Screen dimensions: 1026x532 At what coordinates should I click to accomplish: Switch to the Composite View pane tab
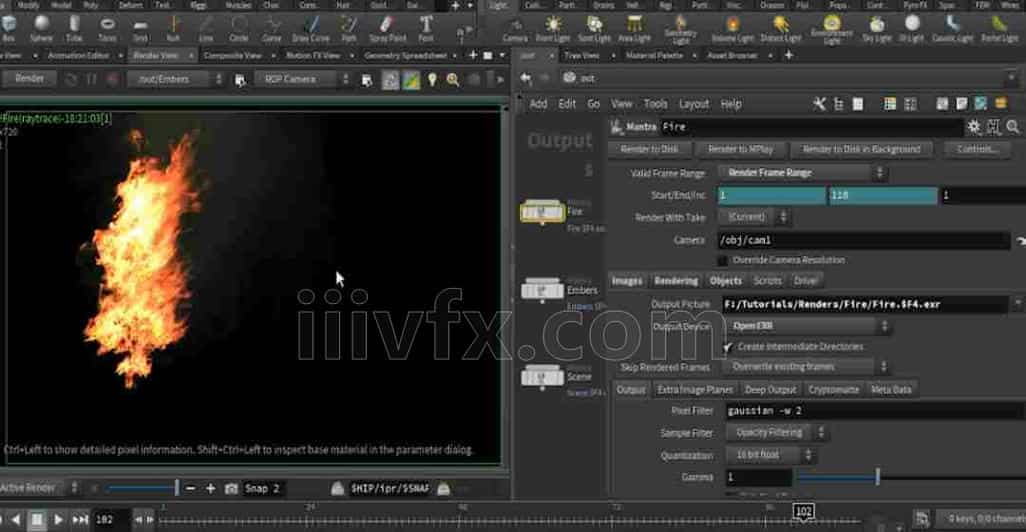point(232,56)
